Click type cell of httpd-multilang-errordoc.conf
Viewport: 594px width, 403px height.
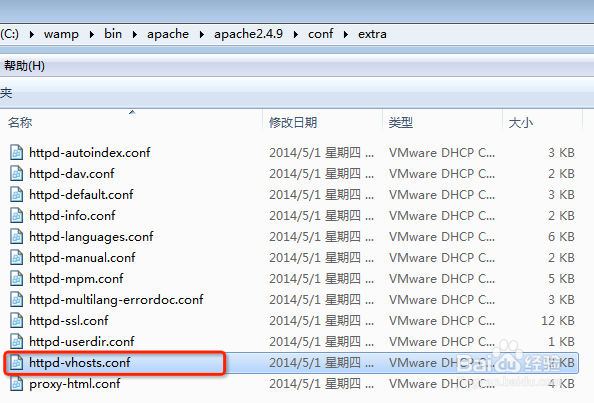442,300
